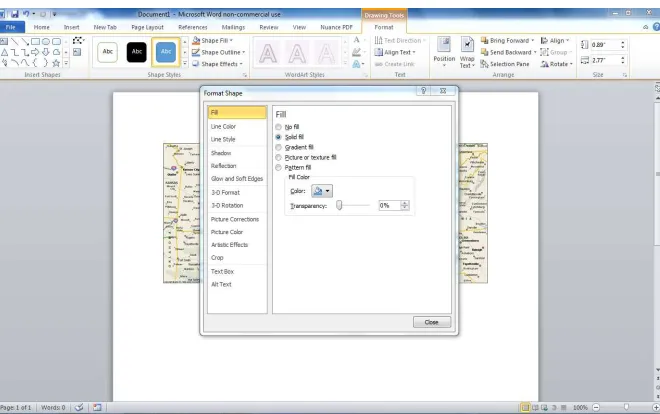Open the Fill Color picker dropdown
Viewport: 660px width, 414px height.
322,191
